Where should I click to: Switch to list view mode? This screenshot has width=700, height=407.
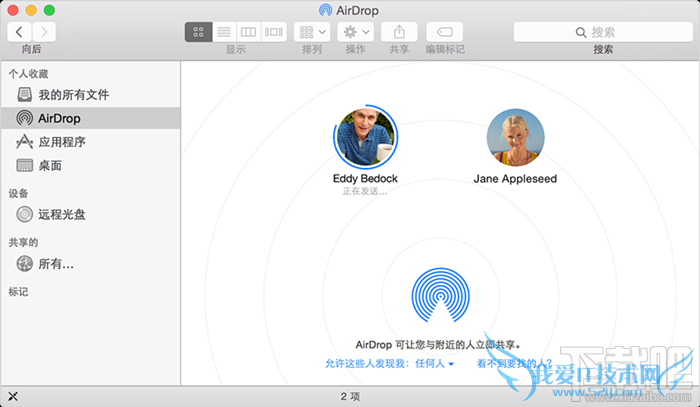(x=224, y=32)
